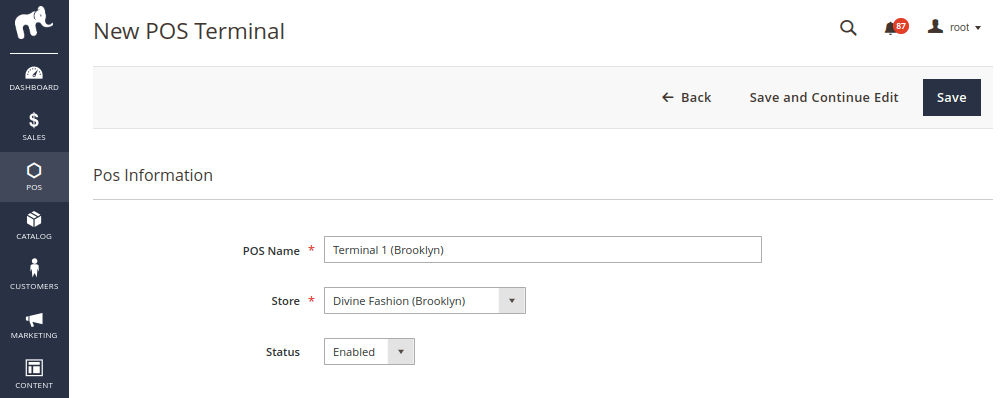Open the Catalog box menu
Image resolution: width=1000 pixels, height=398 pixels.
[x=34, y=226]
